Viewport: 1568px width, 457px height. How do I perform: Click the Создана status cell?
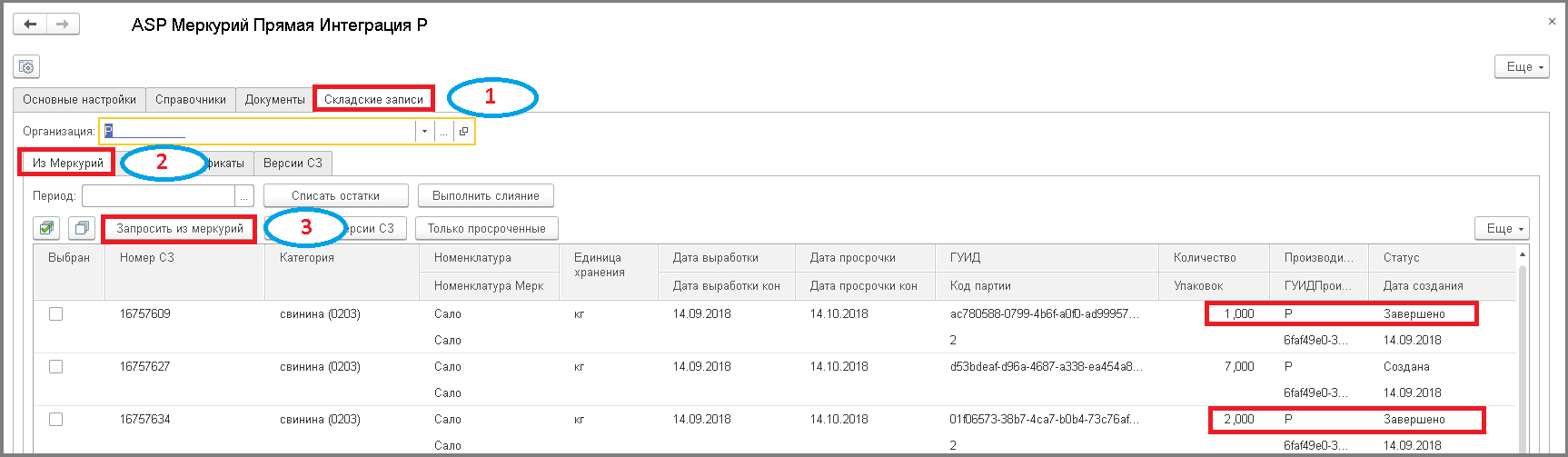[1406, 366]
